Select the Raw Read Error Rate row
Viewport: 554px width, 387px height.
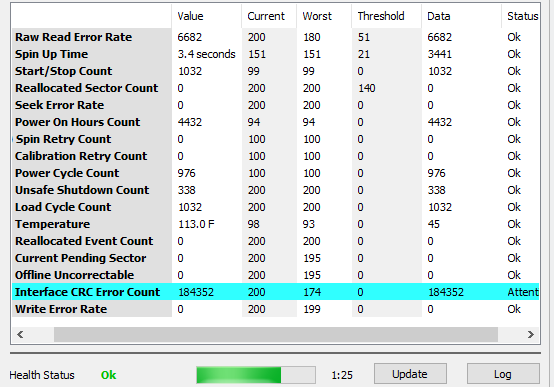(276, 37)
